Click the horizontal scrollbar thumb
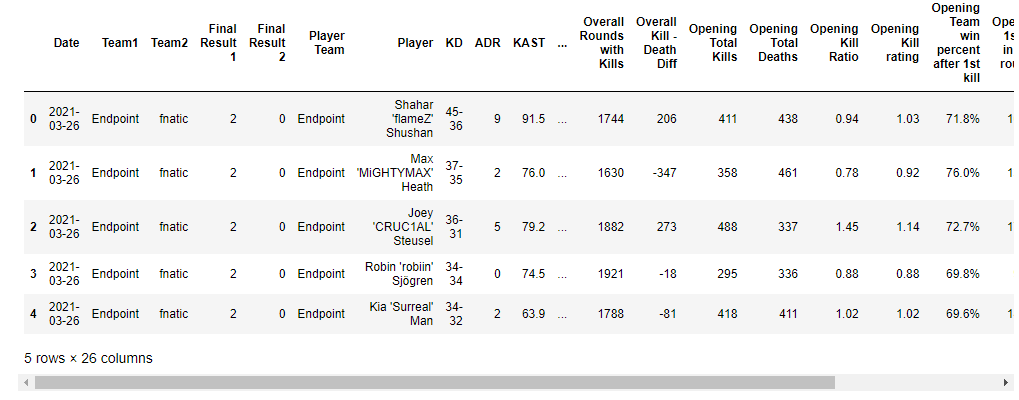1019x400 pixels. [435, 382]
